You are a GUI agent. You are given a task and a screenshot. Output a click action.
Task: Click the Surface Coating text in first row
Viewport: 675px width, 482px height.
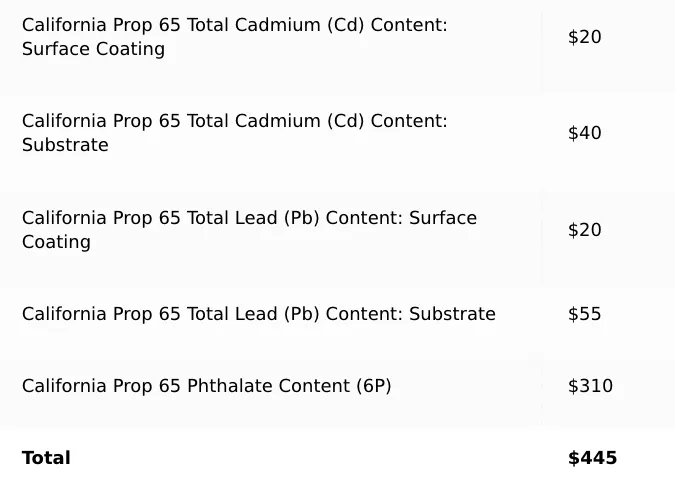[93, 49]
